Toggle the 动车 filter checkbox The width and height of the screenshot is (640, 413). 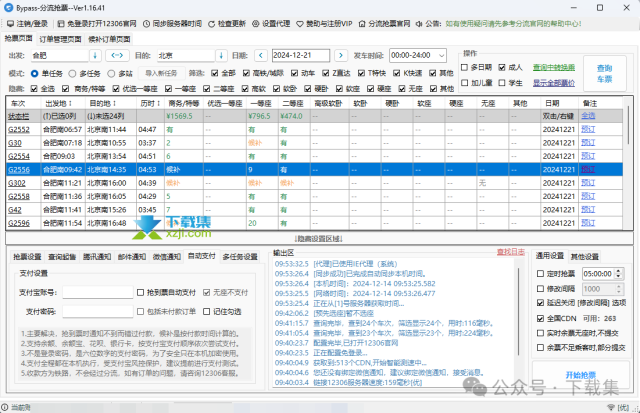tap(294, 73)
